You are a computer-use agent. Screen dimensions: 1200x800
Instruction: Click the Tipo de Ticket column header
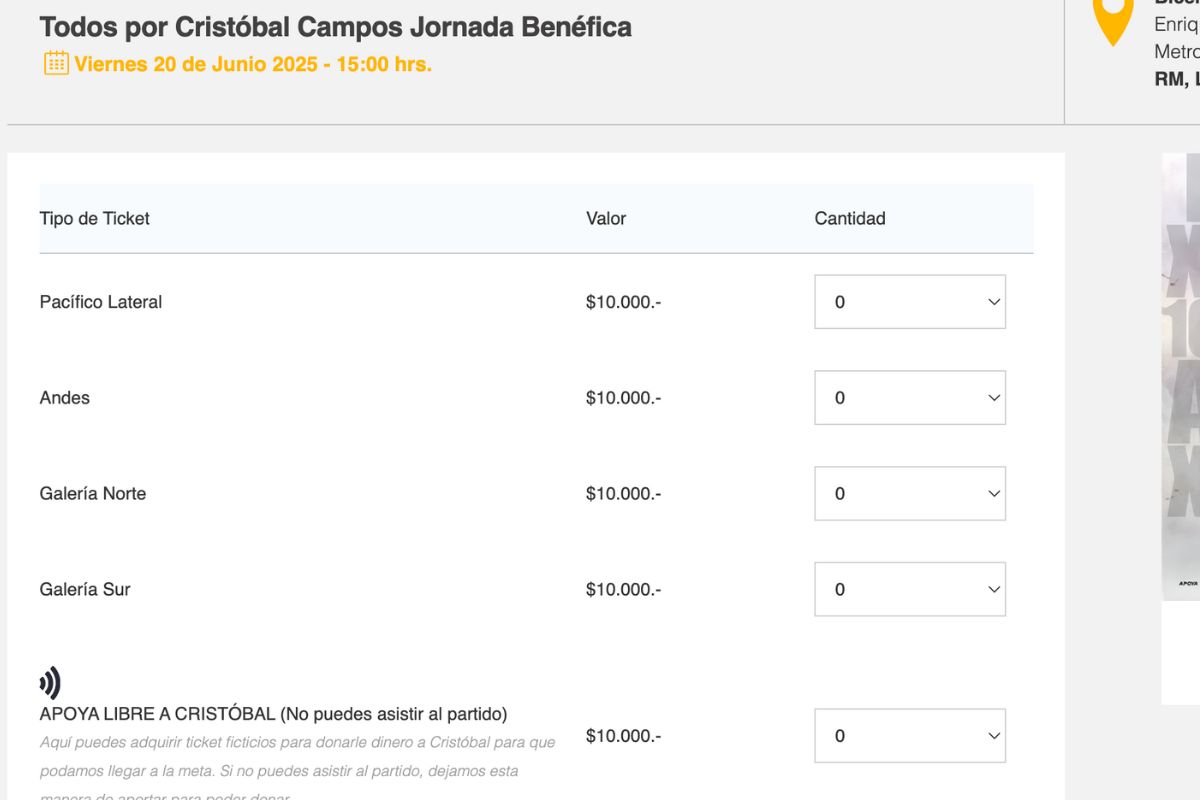94,219
